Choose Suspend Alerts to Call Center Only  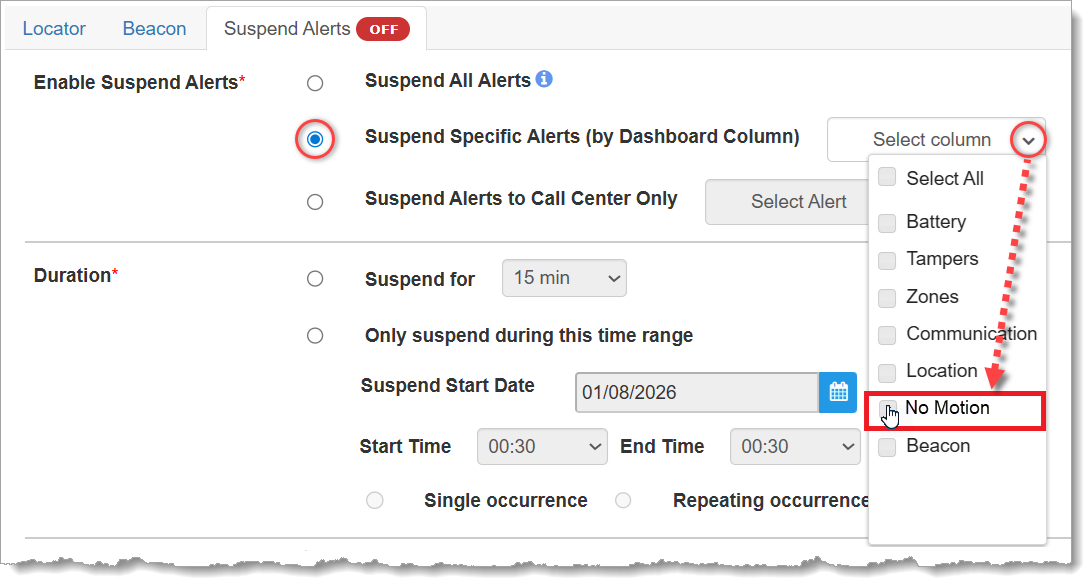315,202
